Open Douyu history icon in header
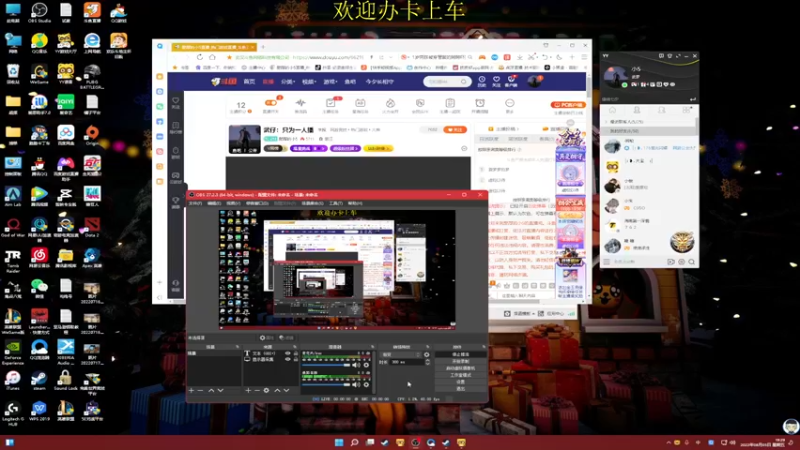 (482, 81)
